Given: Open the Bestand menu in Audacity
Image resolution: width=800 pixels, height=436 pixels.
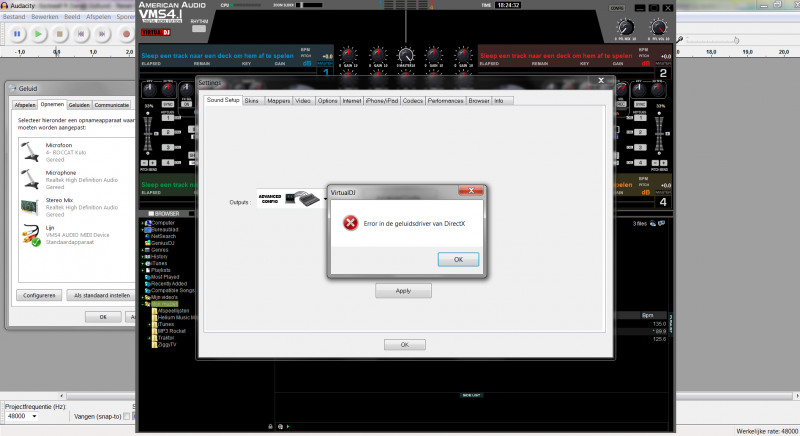Looking at the screenshot, I should pos(14,17).
